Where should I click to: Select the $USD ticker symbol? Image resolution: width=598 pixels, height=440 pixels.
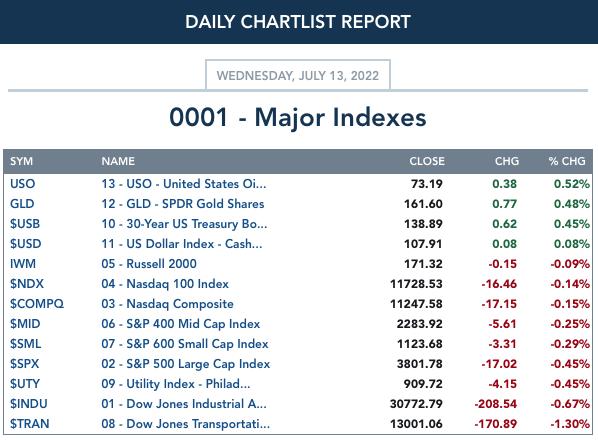26,244
